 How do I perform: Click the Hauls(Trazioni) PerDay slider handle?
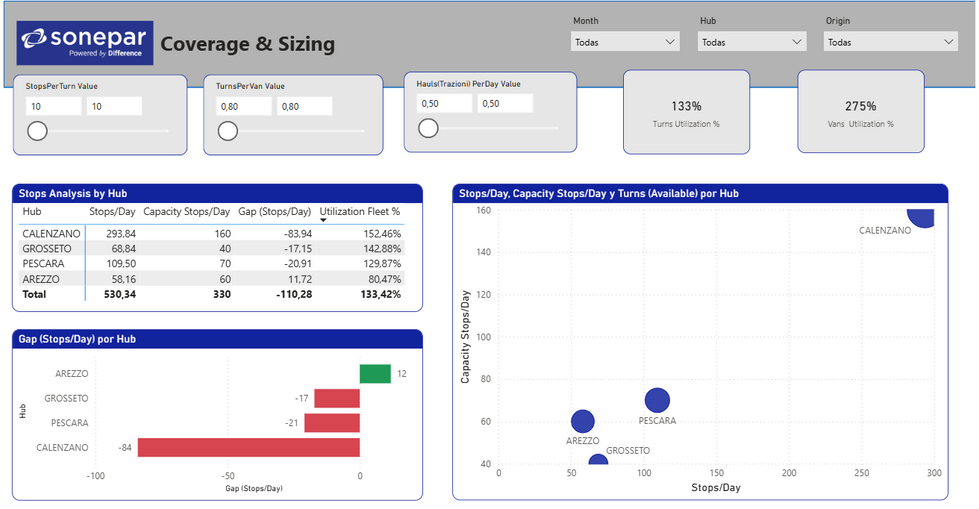tap(428, 128)
